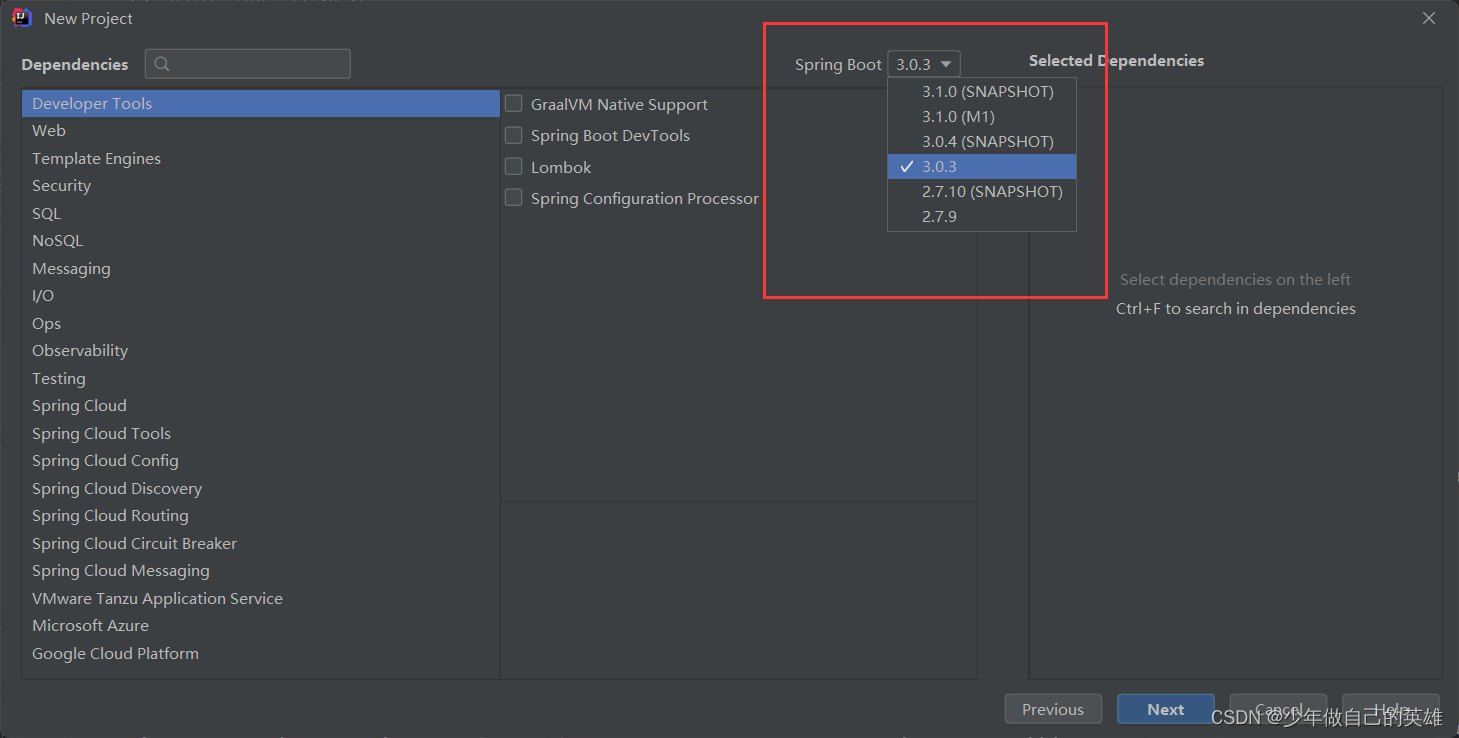Tick the Lombok checkbox
This screenshot has height=738, width=1459.
click(x=513, y=167)
